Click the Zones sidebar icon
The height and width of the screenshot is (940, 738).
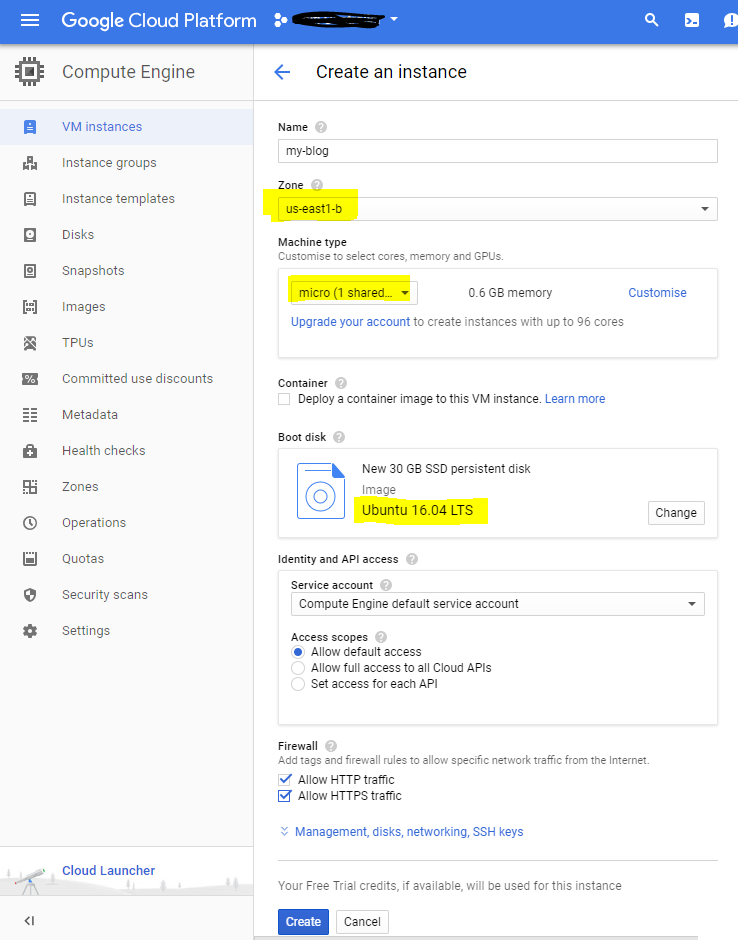30,487
